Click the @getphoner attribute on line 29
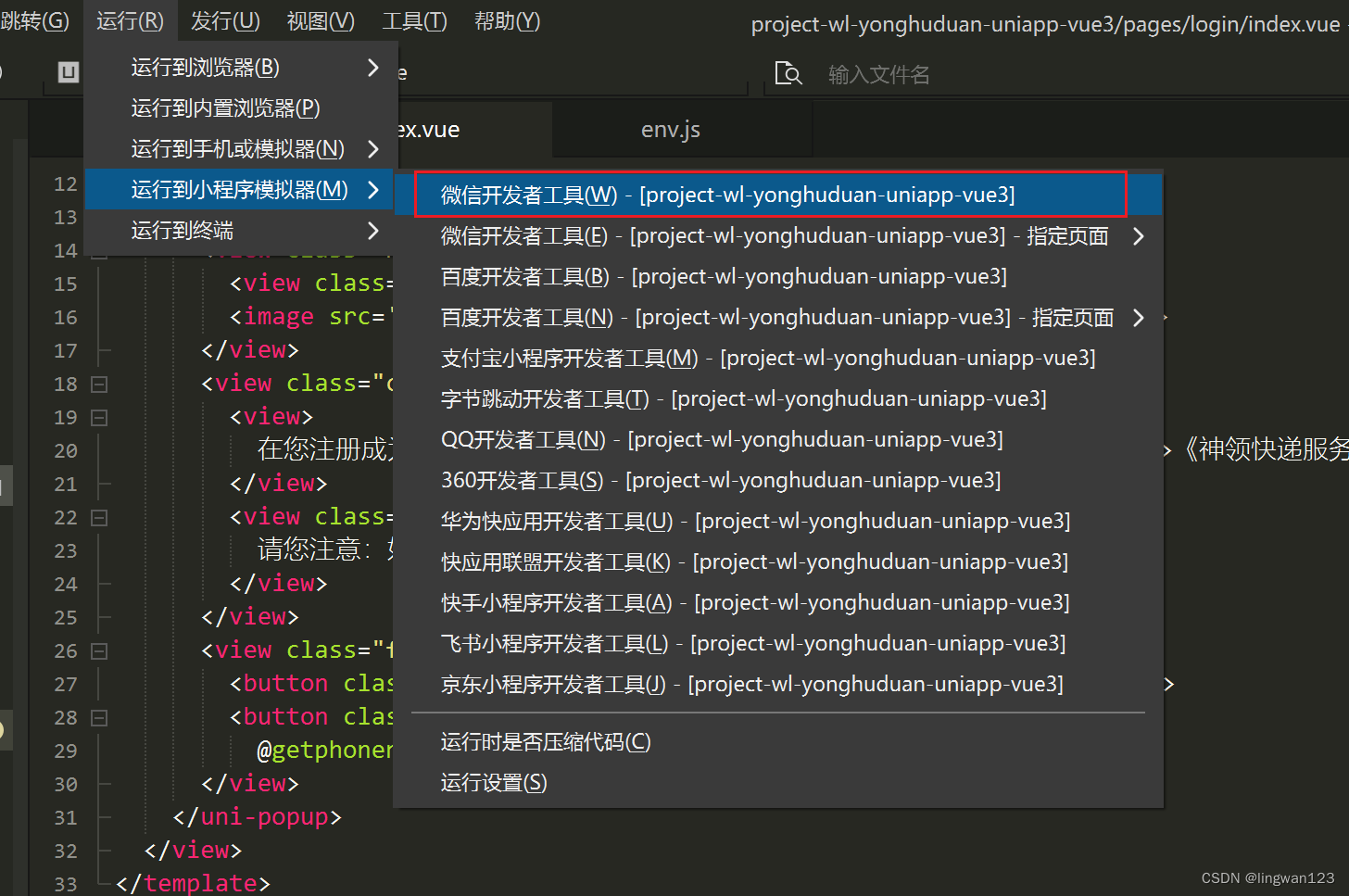 [325, 751]
